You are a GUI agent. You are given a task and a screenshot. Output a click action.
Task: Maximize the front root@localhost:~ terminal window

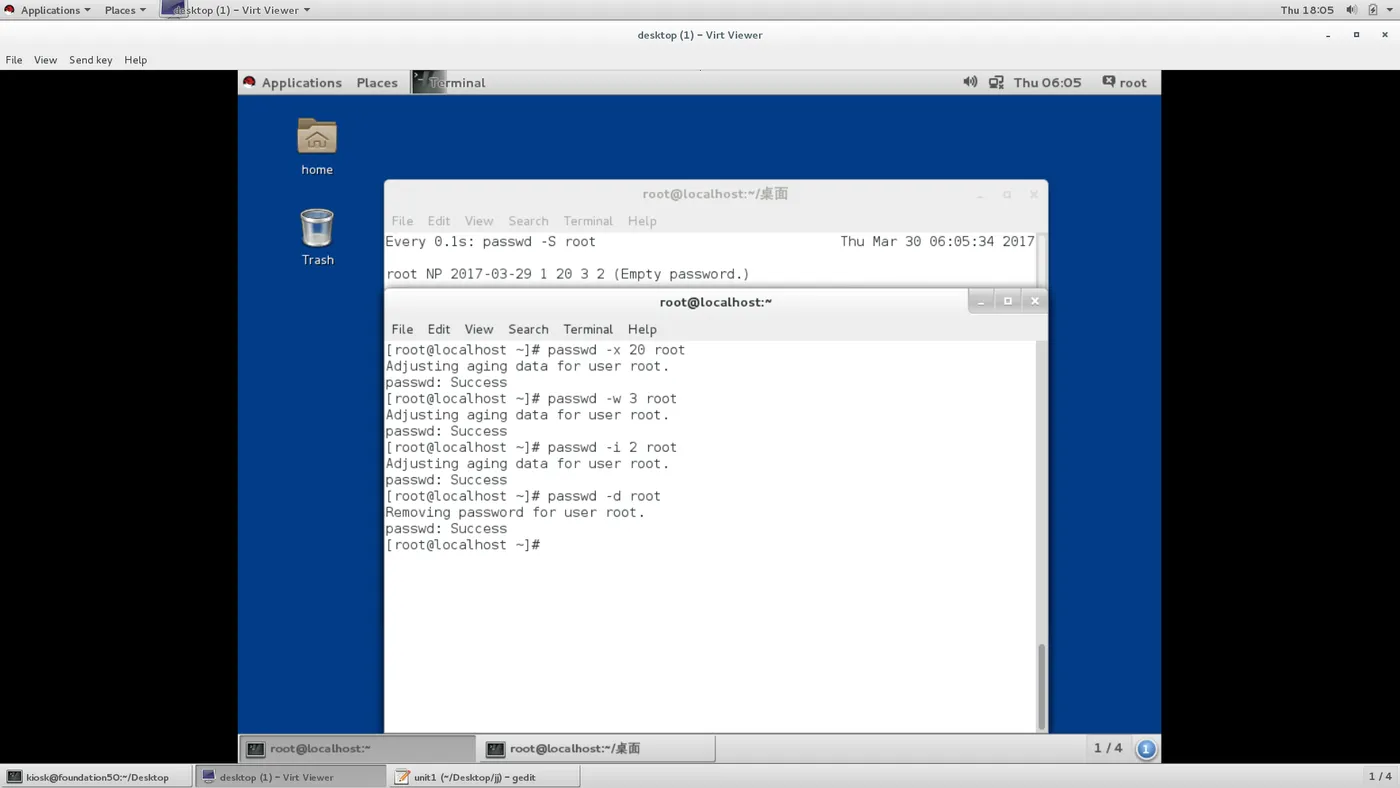(x=1008, y=301)
